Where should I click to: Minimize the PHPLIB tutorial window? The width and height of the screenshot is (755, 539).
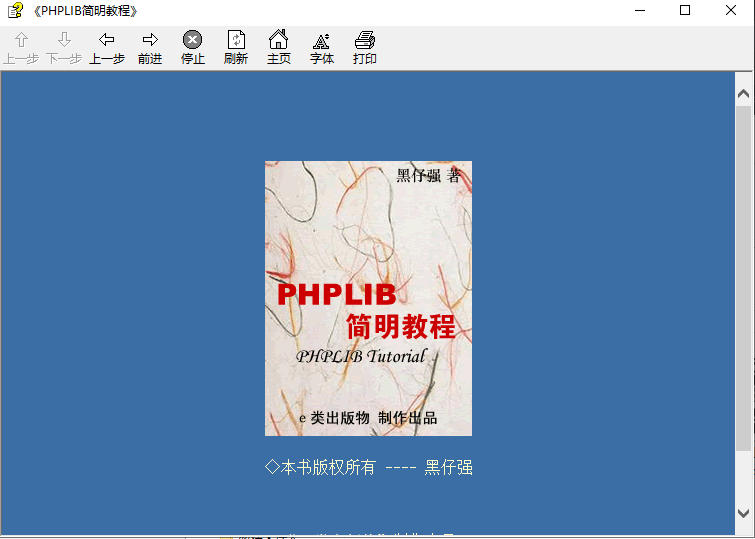pos(640,11)
